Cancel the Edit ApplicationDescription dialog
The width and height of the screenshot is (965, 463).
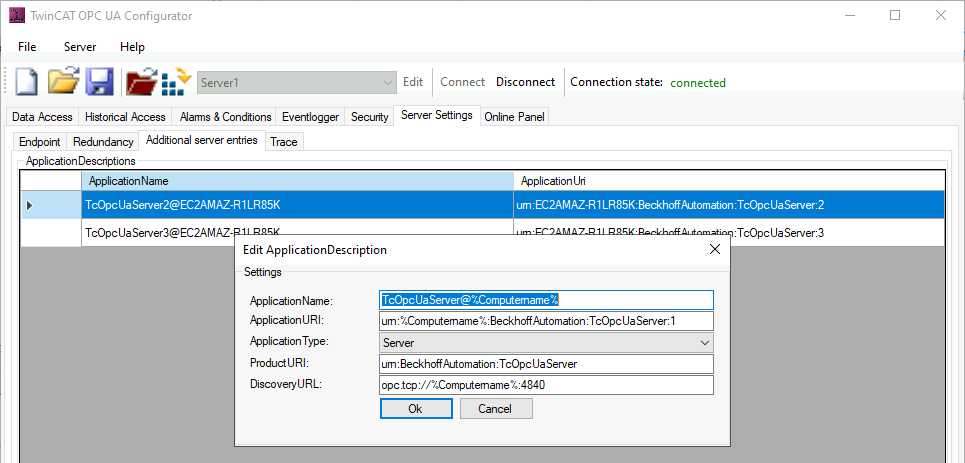point(495,409)
